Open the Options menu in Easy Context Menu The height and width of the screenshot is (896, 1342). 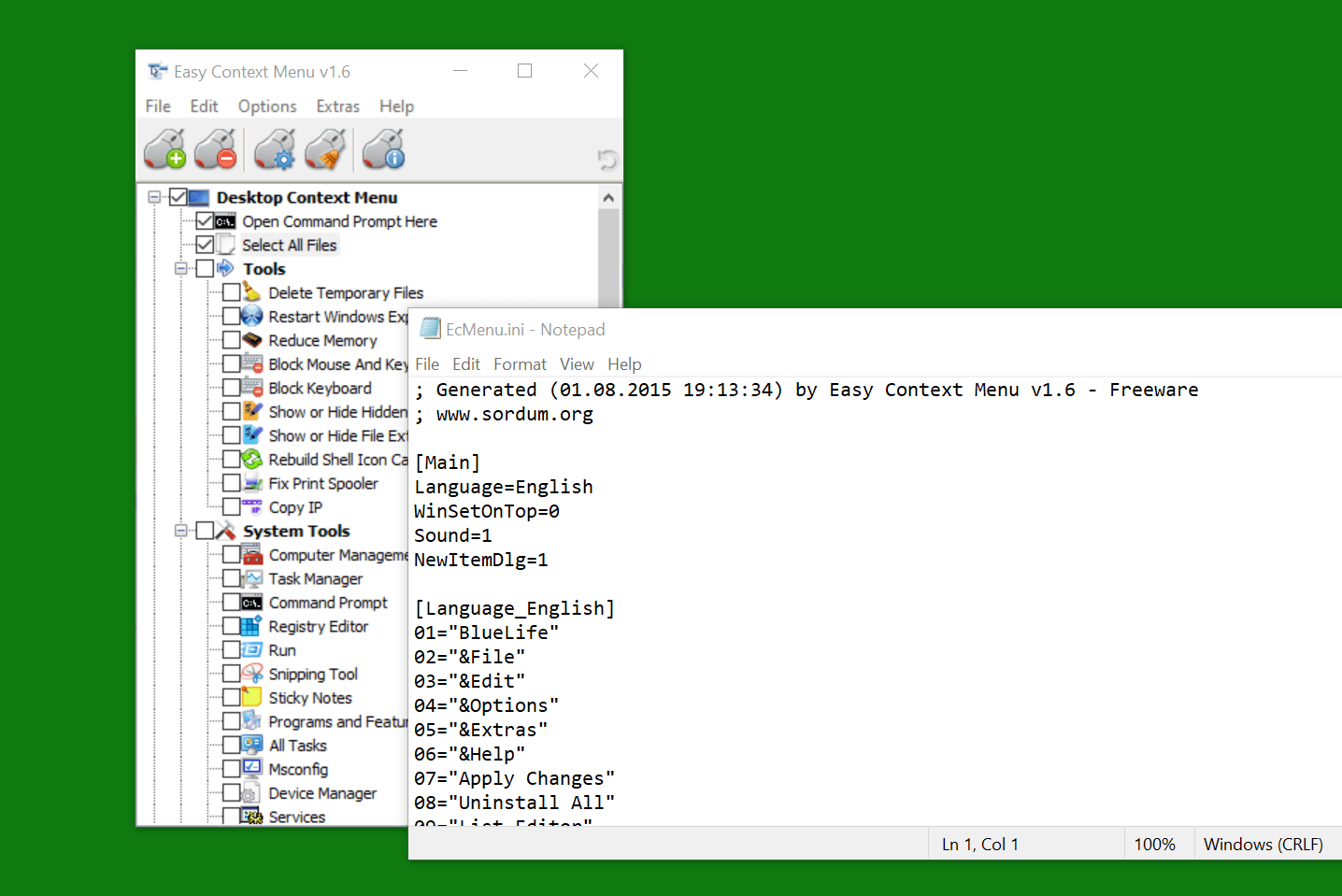(267, 107)
